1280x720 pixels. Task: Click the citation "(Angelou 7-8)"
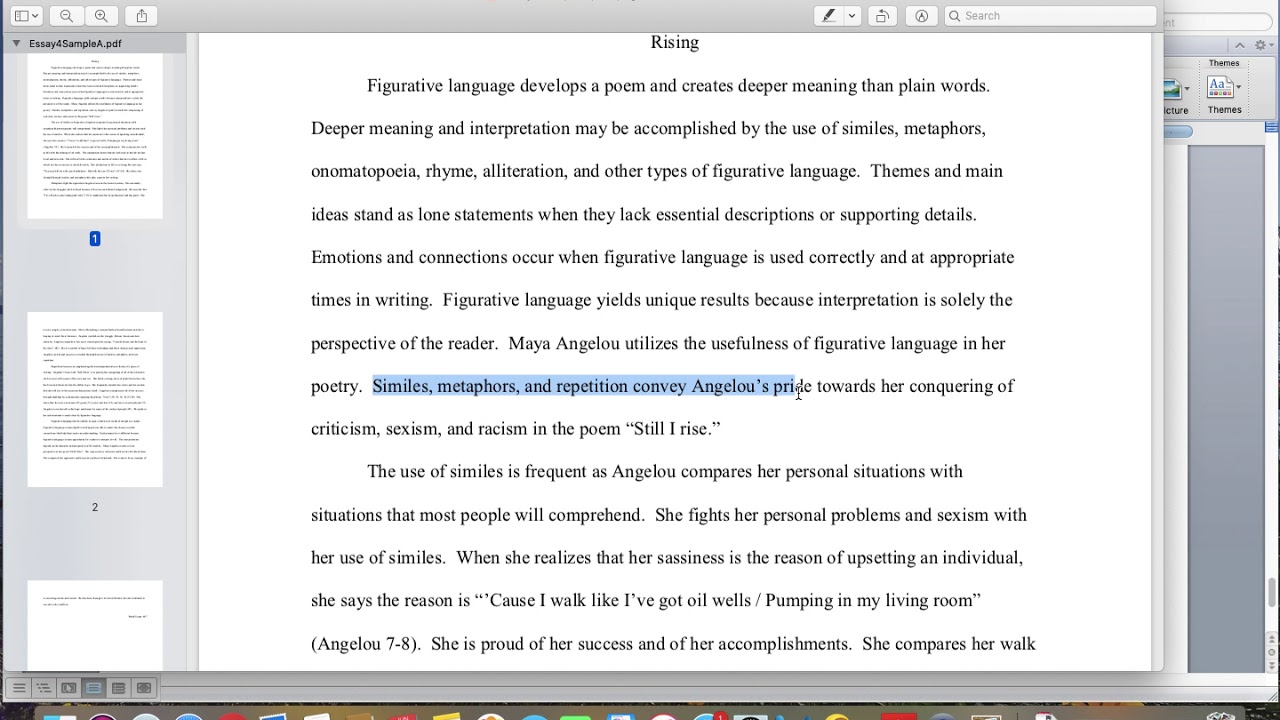point(365,644)
